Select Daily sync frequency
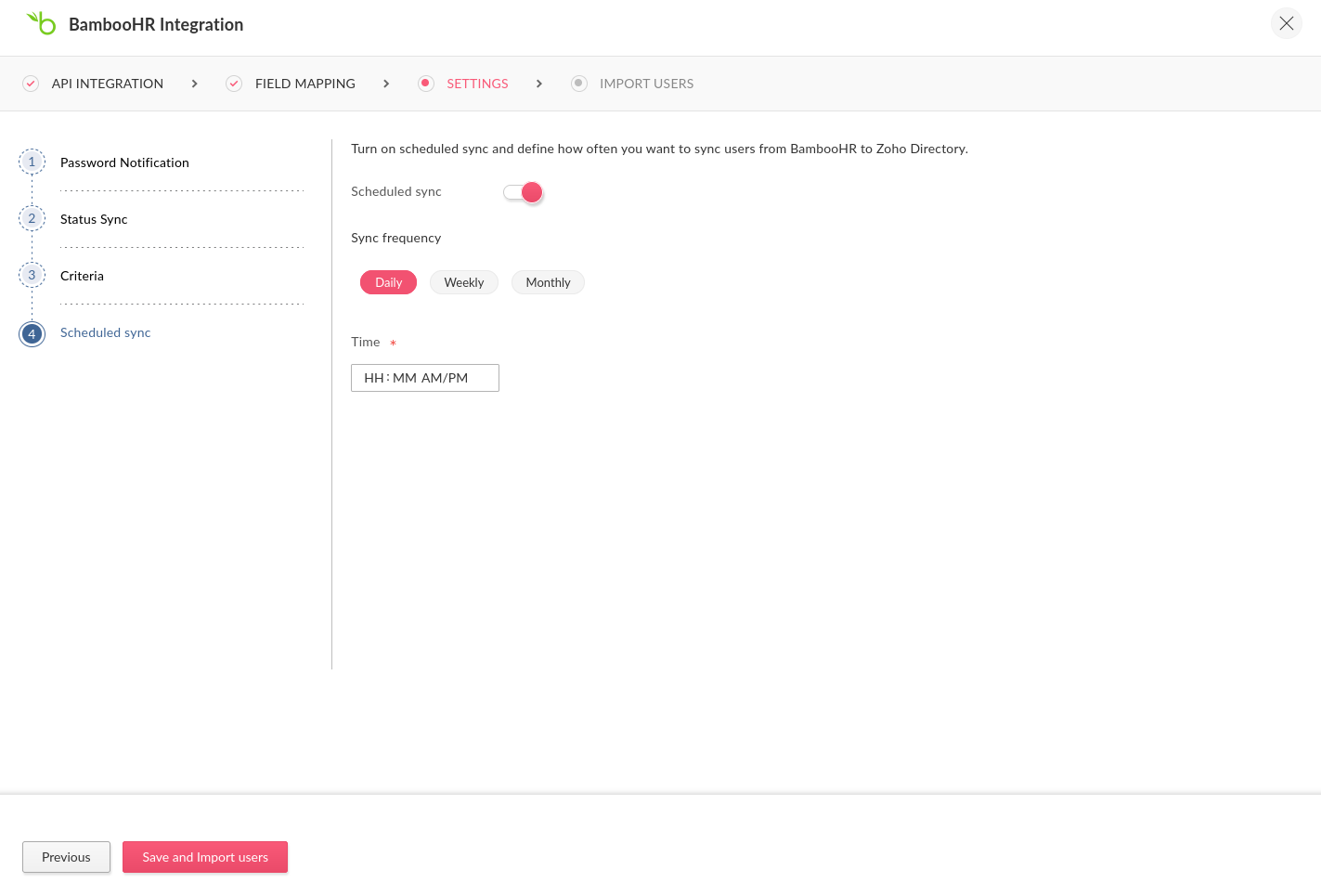The height and width of the screenshot is (896, 1321). (388, 282)
